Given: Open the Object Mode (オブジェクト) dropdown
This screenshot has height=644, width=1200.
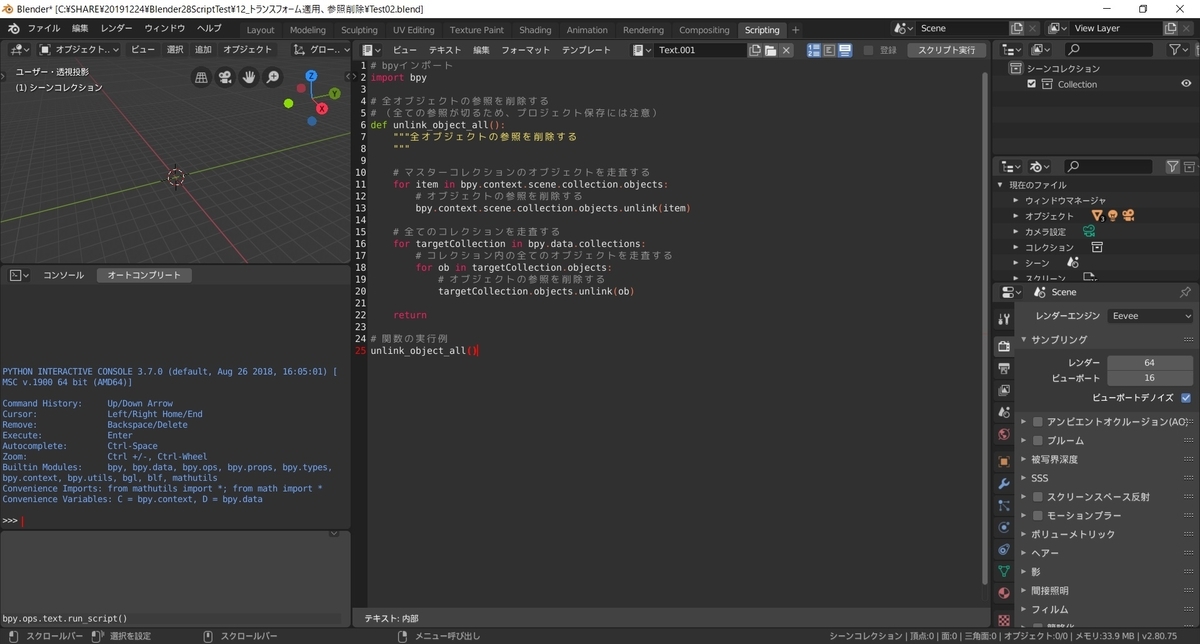Looking at the screenshot, I should click(79, 50).
